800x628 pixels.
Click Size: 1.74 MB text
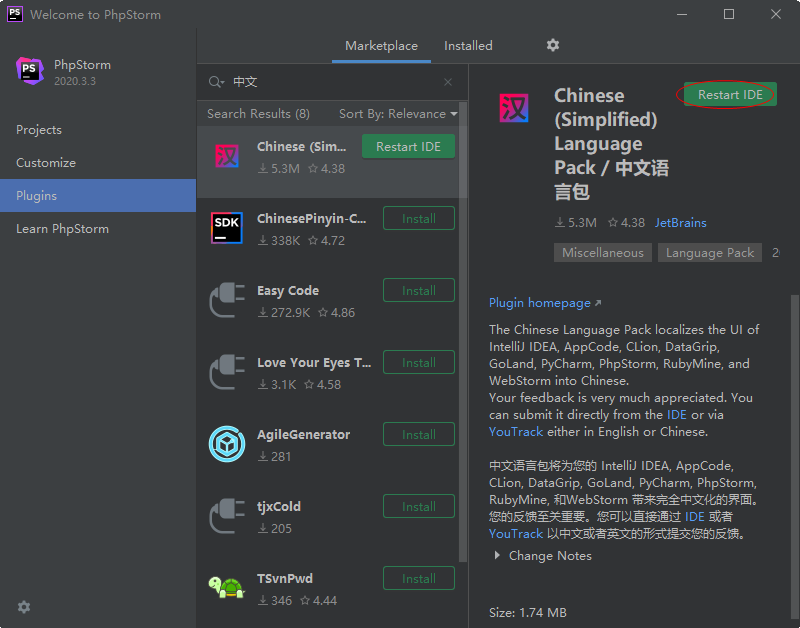point(528,612)
